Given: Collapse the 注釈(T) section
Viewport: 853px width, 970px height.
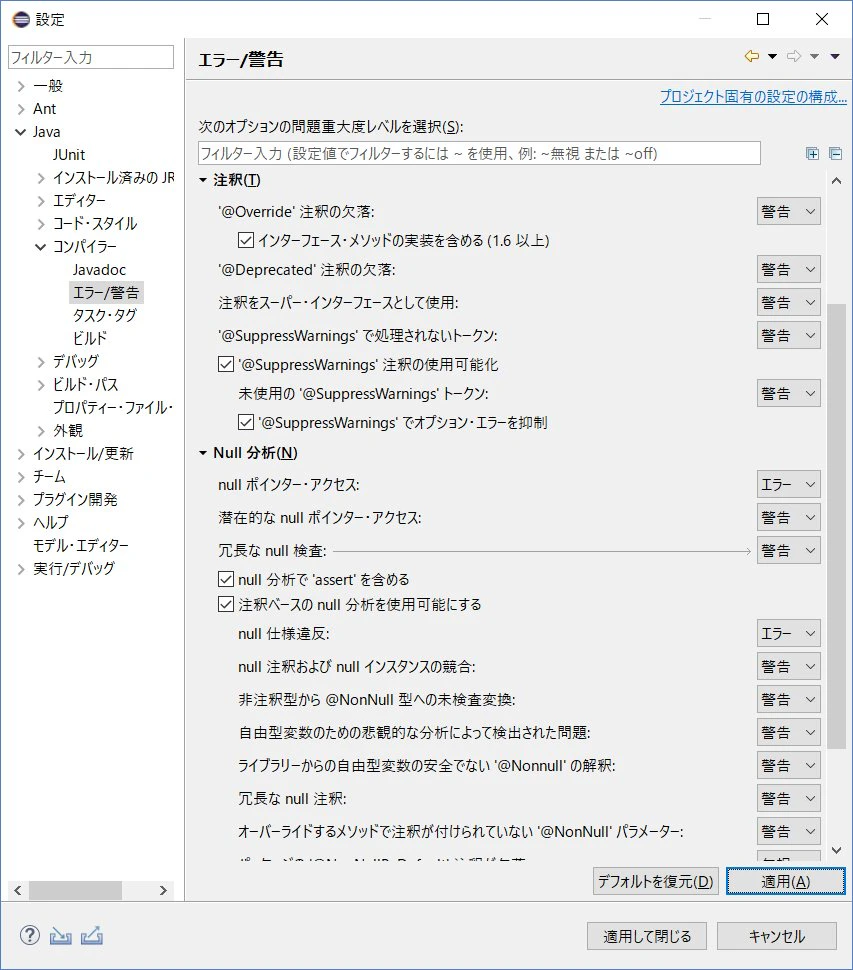Looking at the screenshot, I should tap(203, 180).
